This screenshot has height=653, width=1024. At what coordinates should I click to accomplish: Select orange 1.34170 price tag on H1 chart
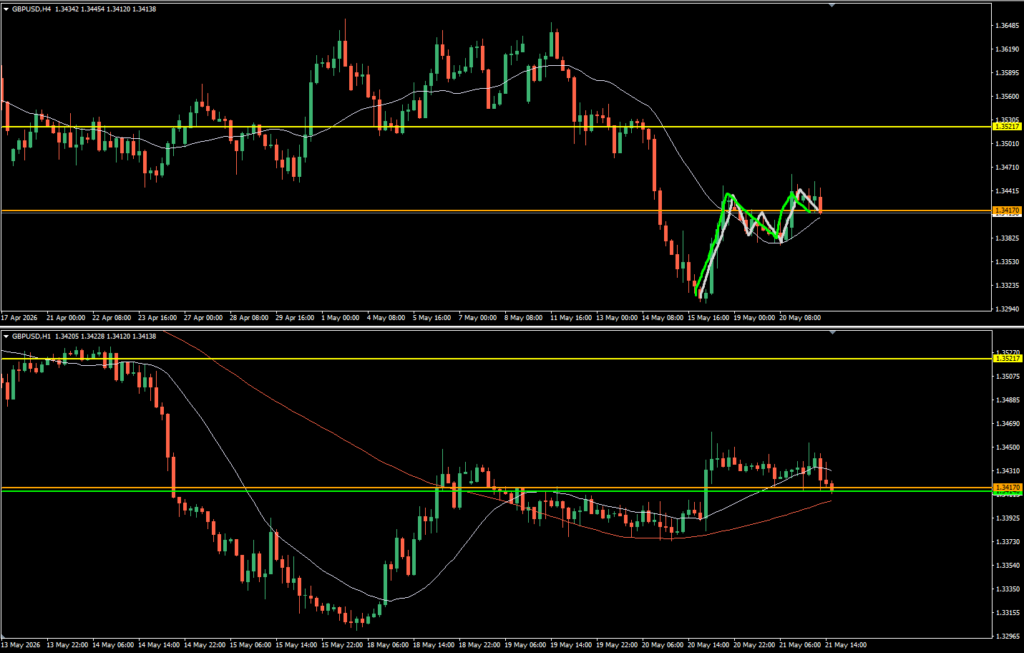pos(1007,488)
